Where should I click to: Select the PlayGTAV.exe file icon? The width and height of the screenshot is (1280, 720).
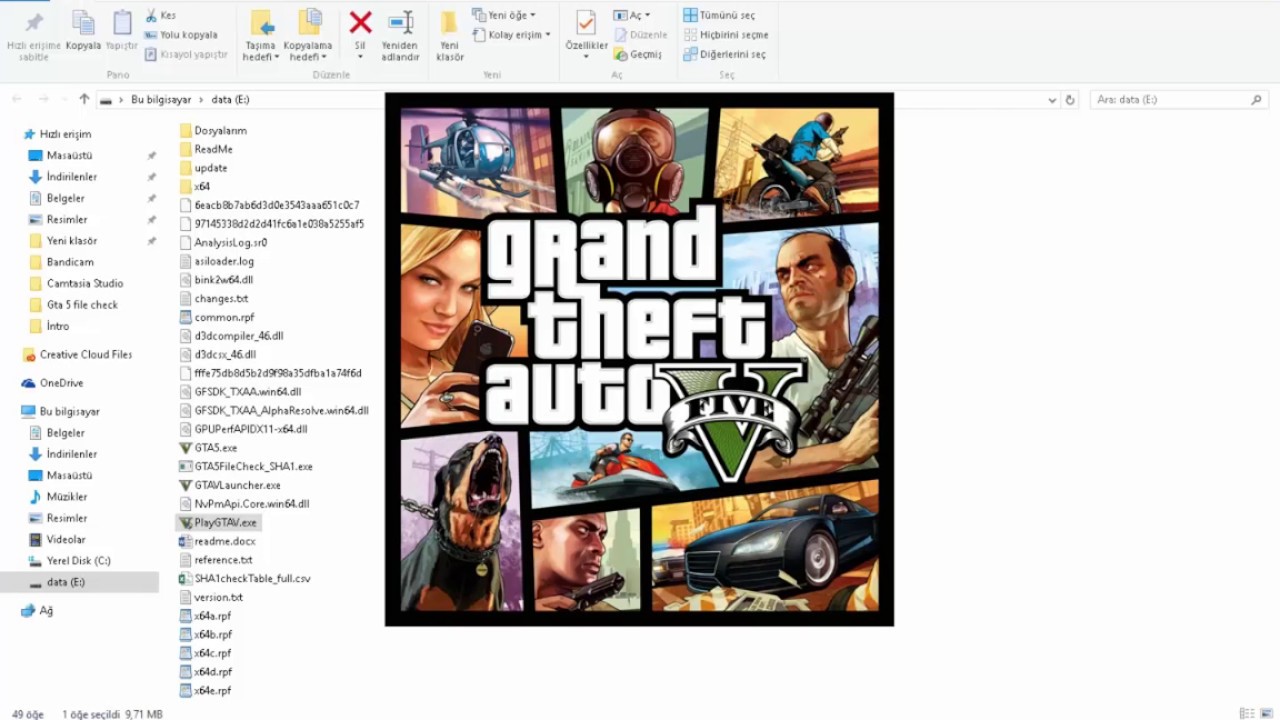coord(185,523)
